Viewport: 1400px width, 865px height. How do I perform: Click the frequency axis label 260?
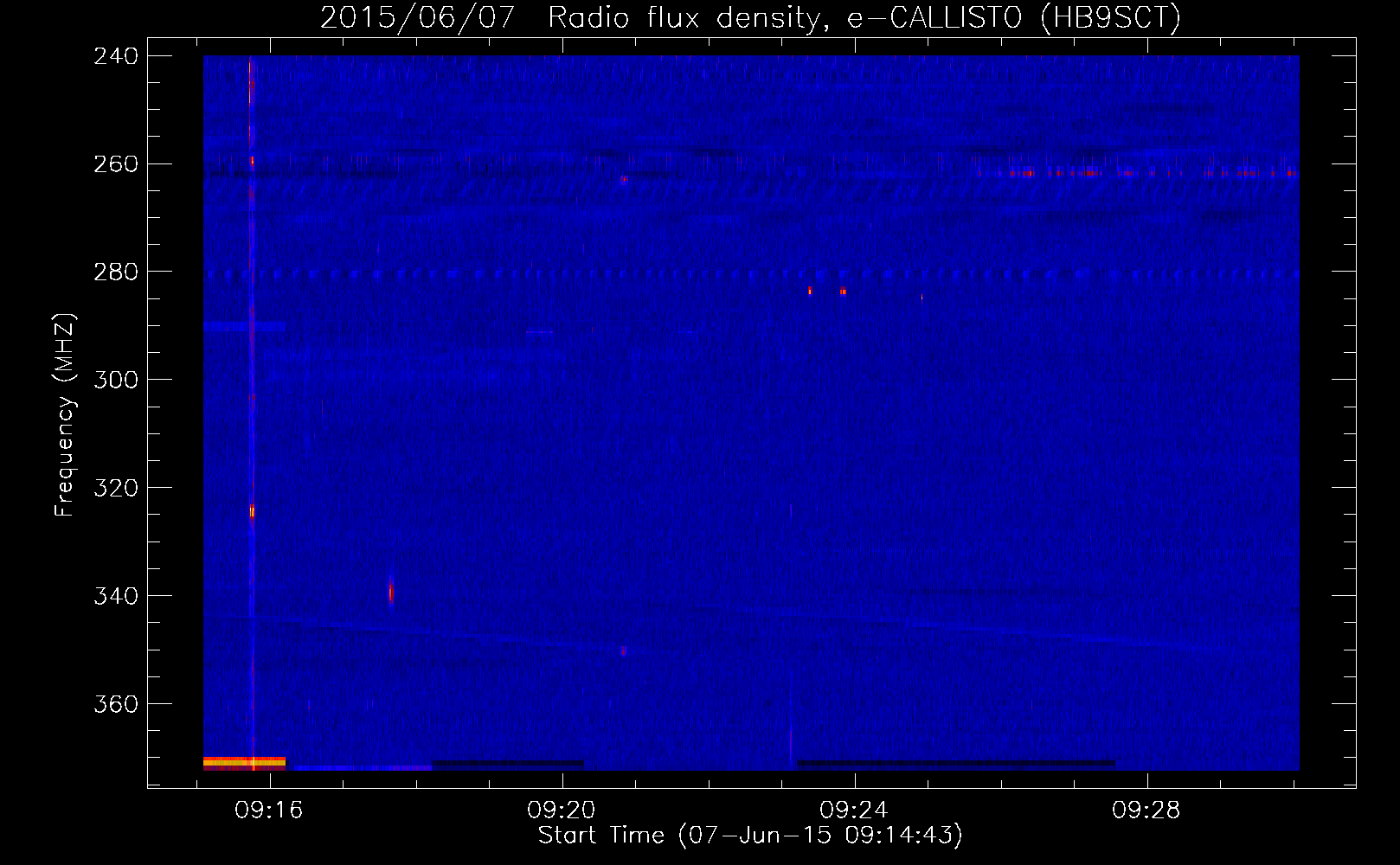tap(116, 164)
